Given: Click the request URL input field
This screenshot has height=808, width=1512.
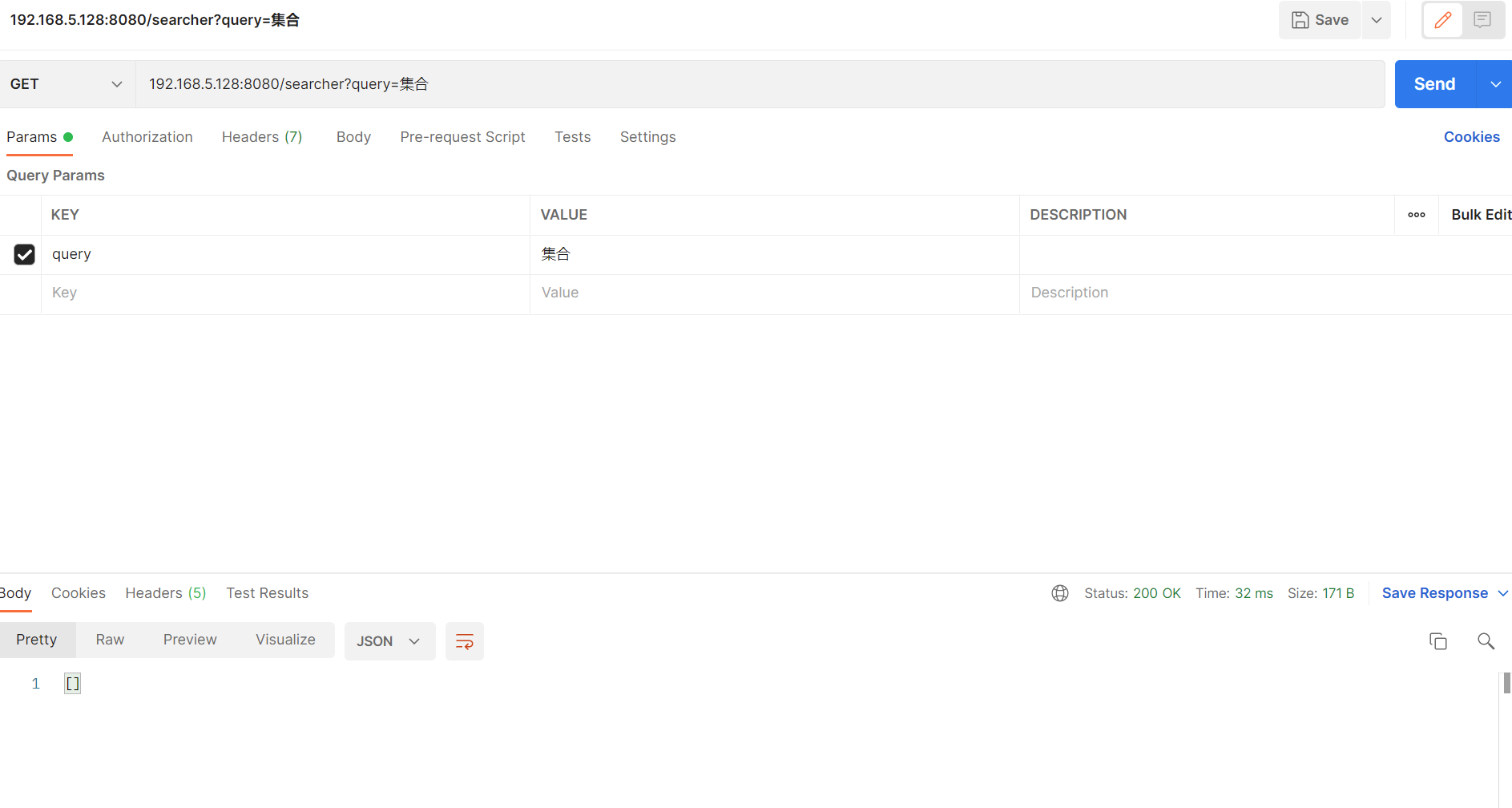Looking at the screenshot, I should coord(760,84).
